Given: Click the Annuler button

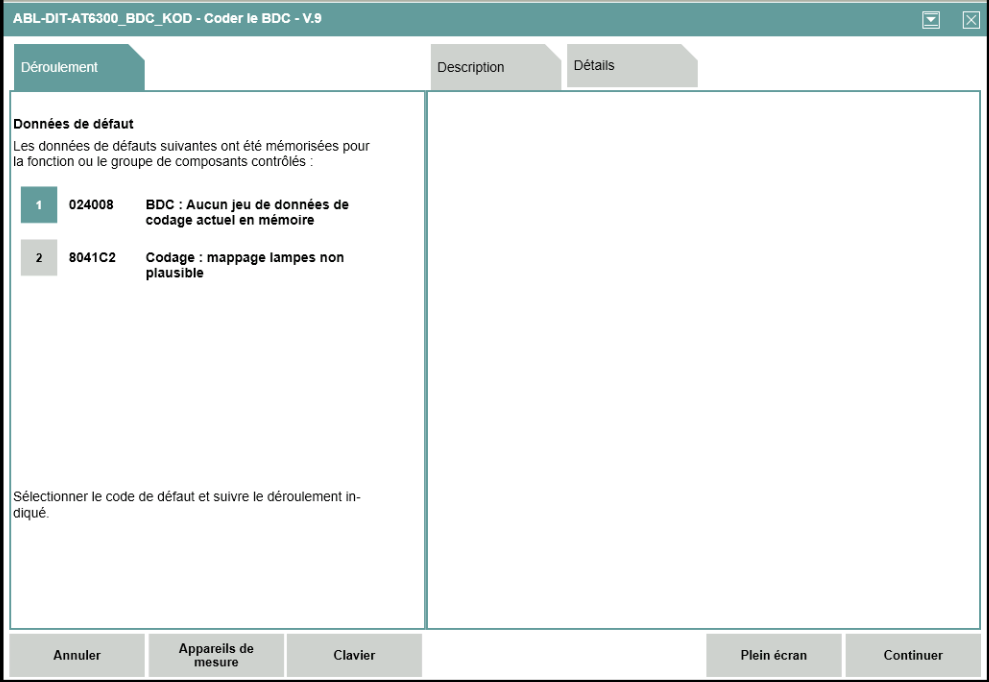Looking at the screenshot, I should click(77, 655).
